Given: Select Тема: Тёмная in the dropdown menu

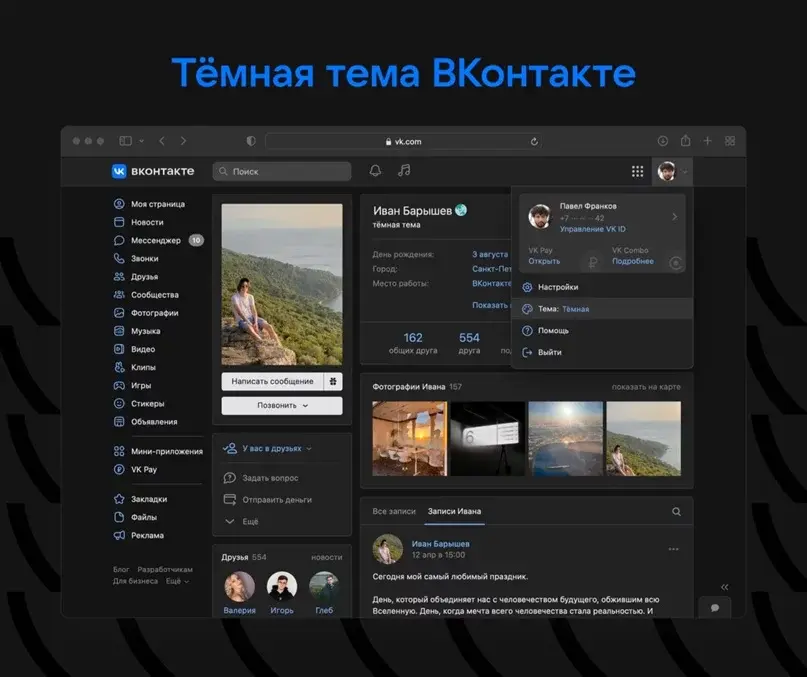Looking at the screenshot, I should 566,308.
